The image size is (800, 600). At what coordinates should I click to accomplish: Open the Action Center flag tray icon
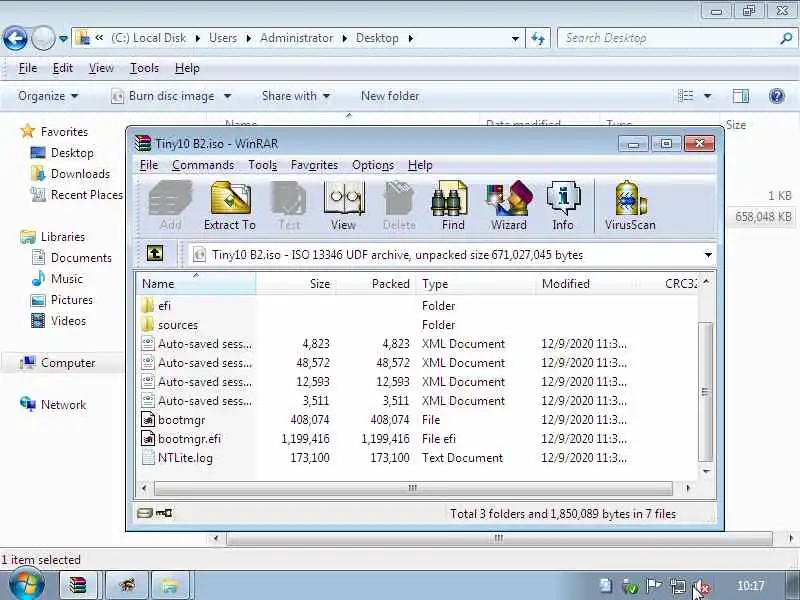tap(654, 586)
